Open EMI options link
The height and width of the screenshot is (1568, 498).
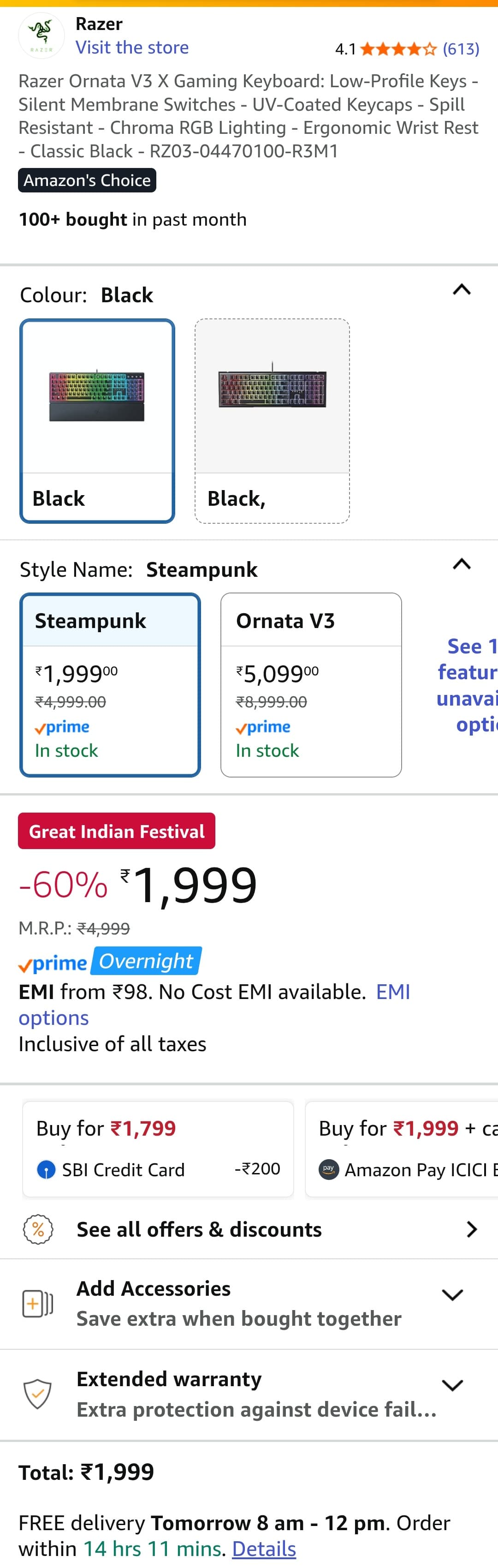click(x=393, y=992)
